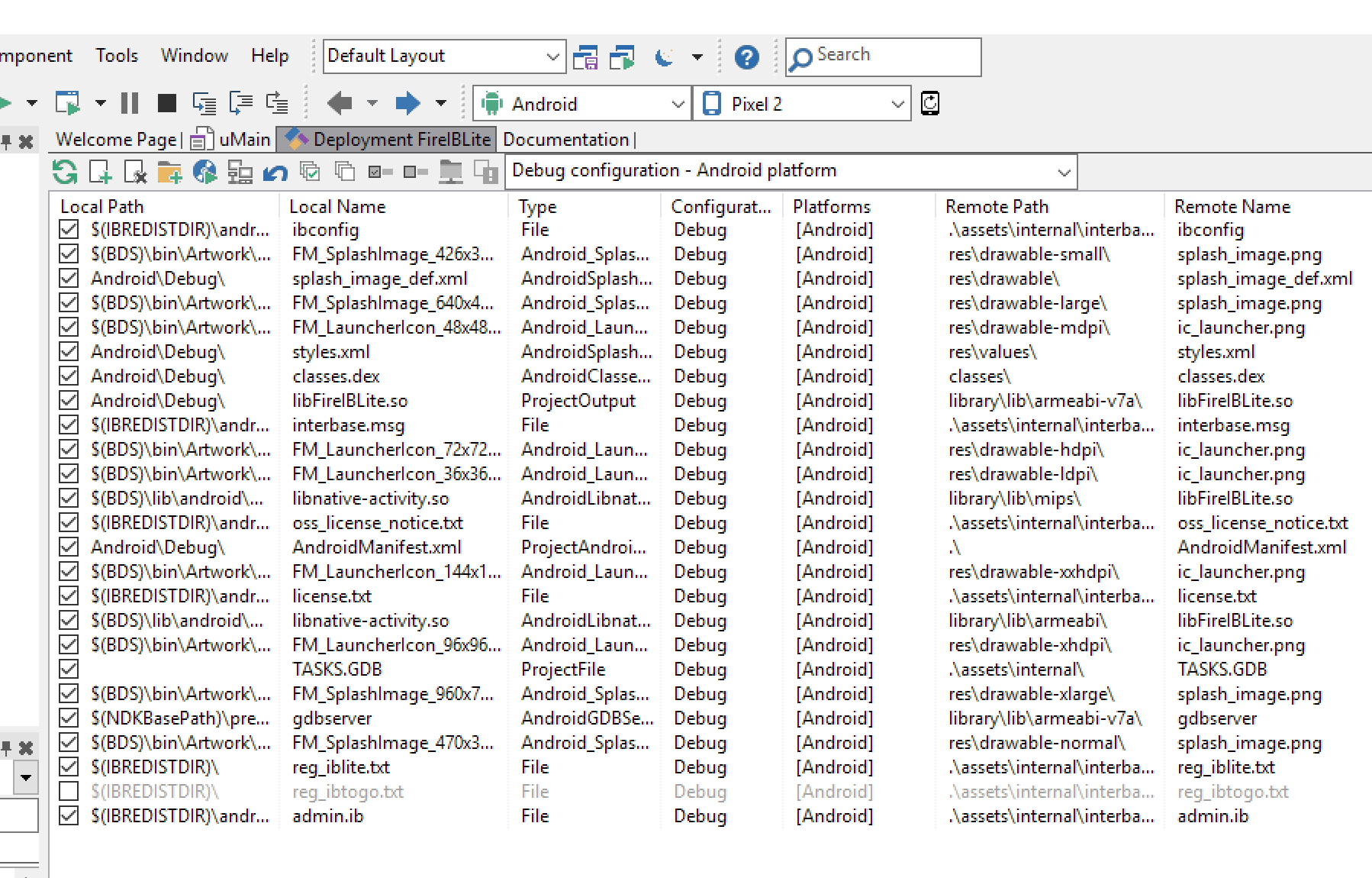Open the blue Help question mark icon

[746, 57]
